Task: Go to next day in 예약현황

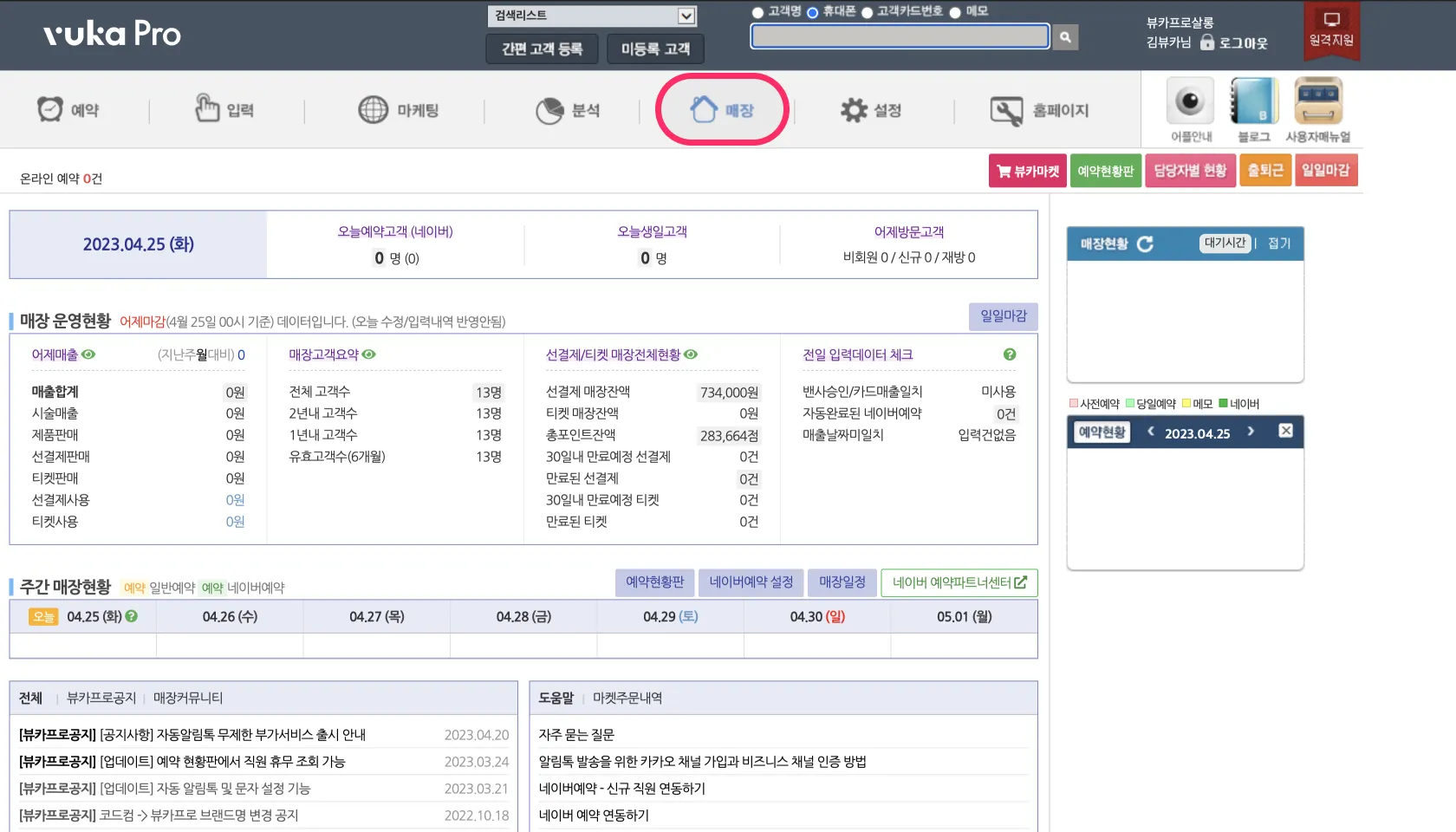Action: 1251,432
